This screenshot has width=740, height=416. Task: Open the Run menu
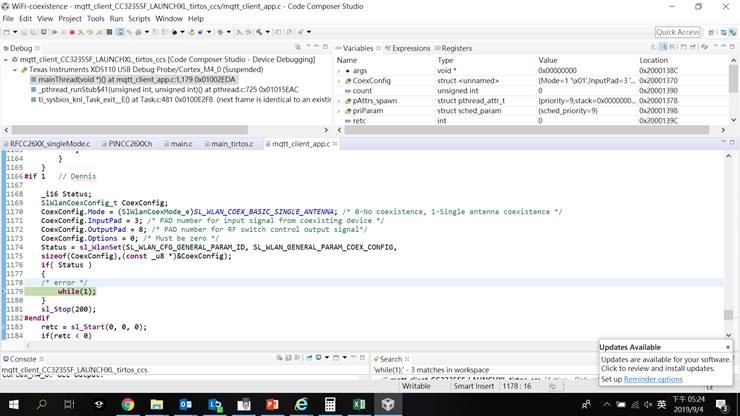(116, 18)
